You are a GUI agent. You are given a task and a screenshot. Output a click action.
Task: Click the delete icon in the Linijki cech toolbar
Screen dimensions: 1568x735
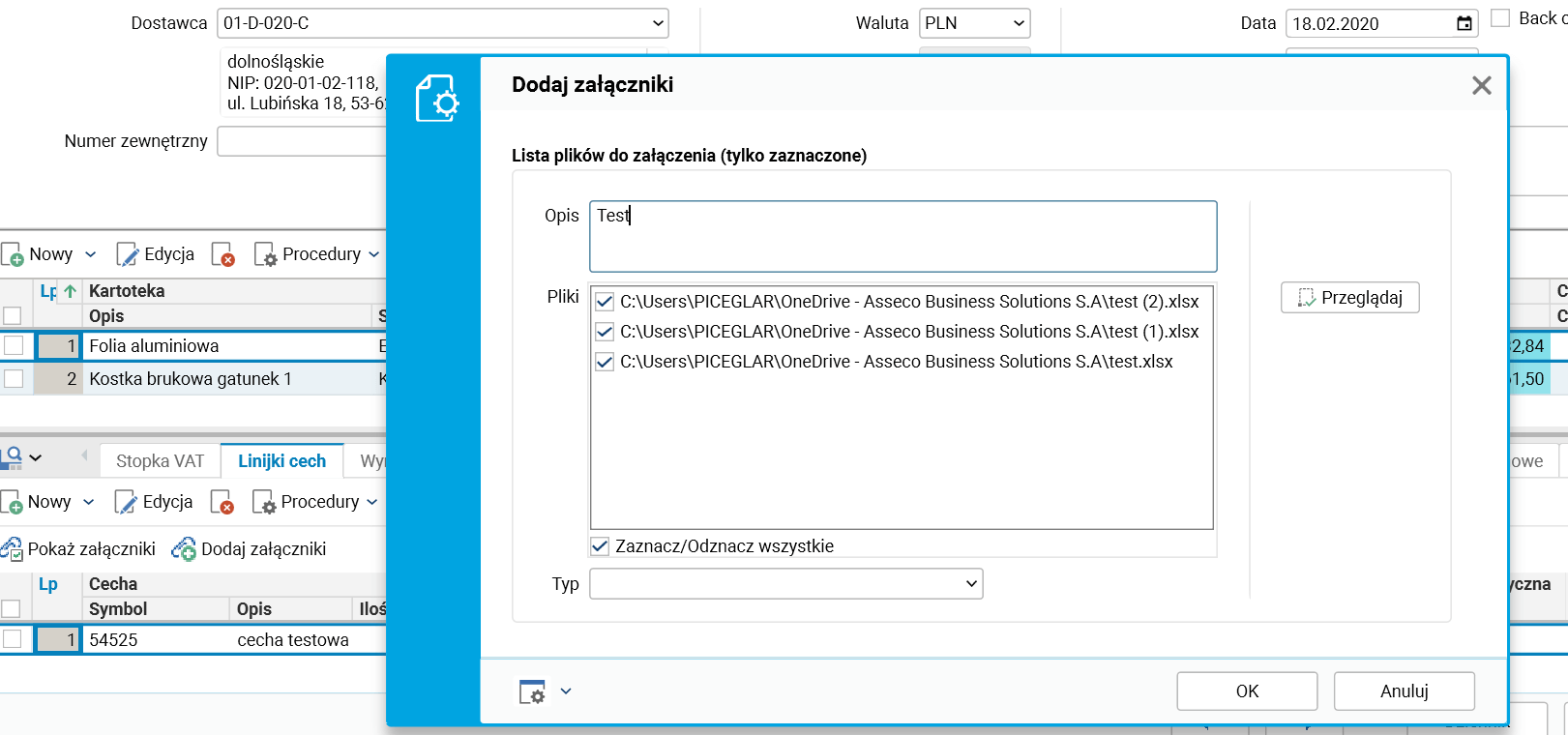pyautogui.click(x=222, y=502)
